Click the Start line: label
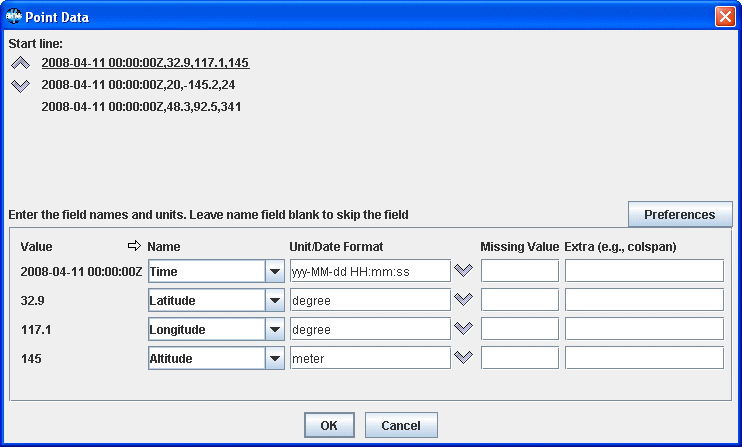The image size is (742, 447). 35,44
